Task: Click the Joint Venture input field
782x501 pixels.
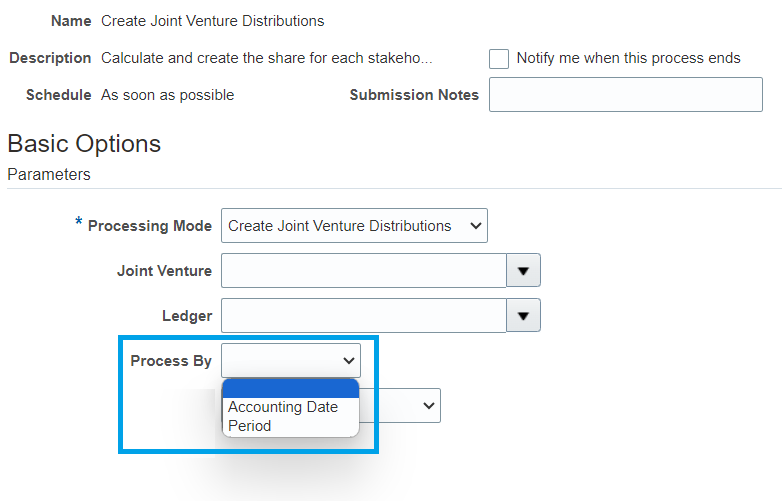Action: [x=364, y=271]
